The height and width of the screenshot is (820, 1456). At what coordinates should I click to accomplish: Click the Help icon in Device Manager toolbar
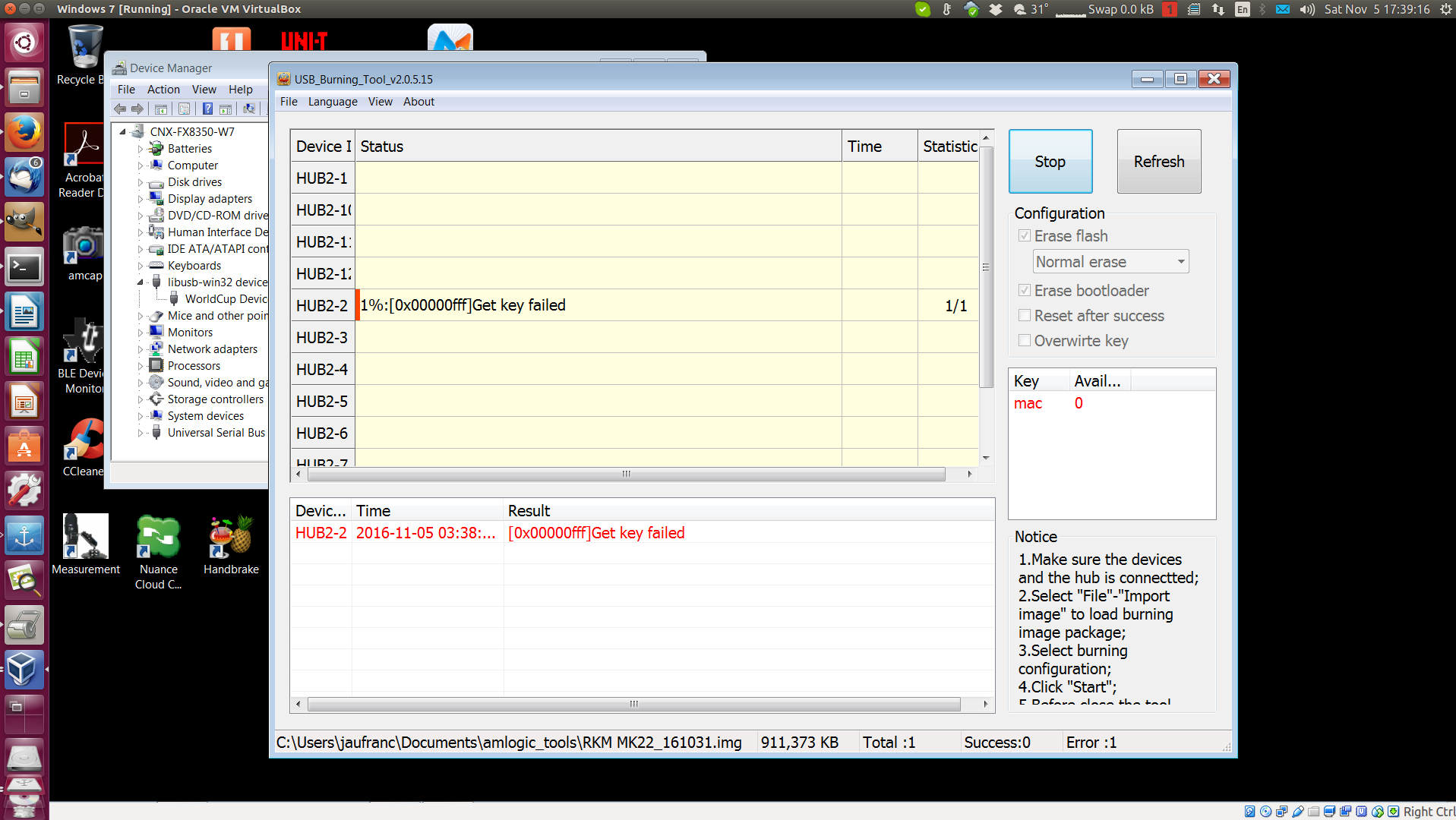[x=207, y=109]
